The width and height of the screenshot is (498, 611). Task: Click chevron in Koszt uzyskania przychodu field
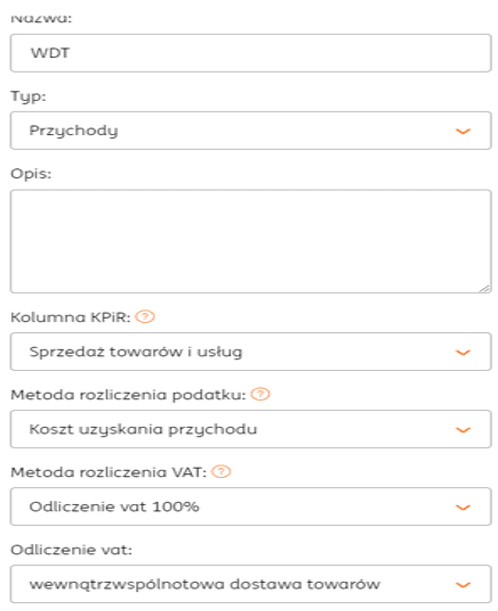click(463, 430)
